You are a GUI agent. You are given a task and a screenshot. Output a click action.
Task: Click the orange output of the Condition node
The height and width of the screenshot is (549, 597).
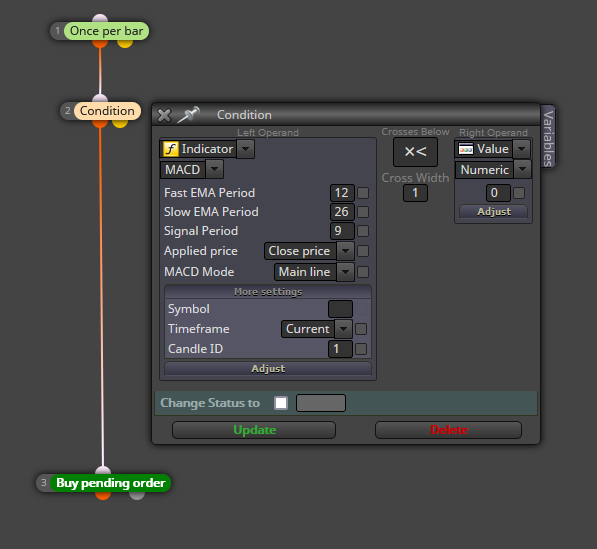coord(100,123)
